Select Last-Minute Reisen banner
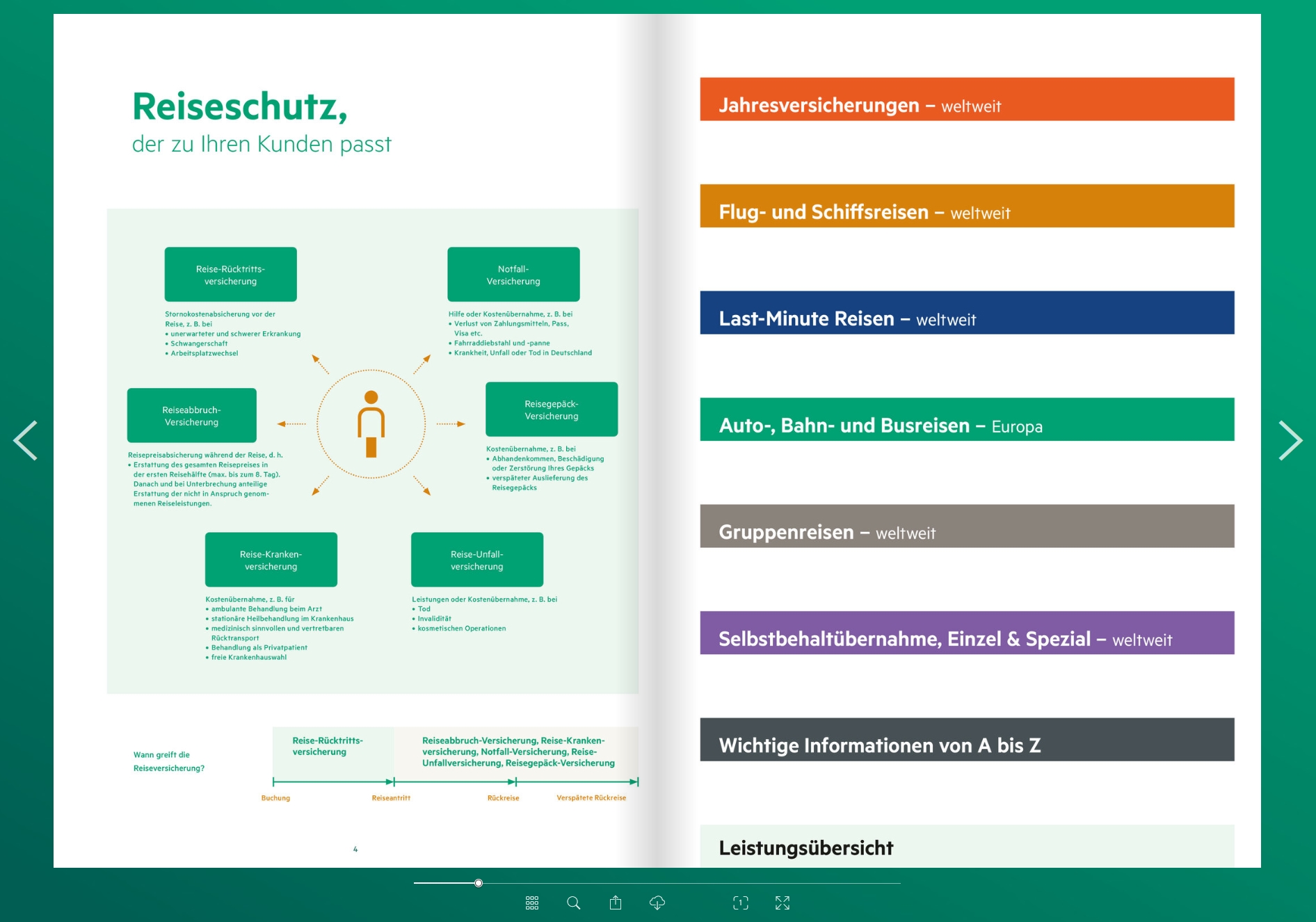 [x=967, y=313]
